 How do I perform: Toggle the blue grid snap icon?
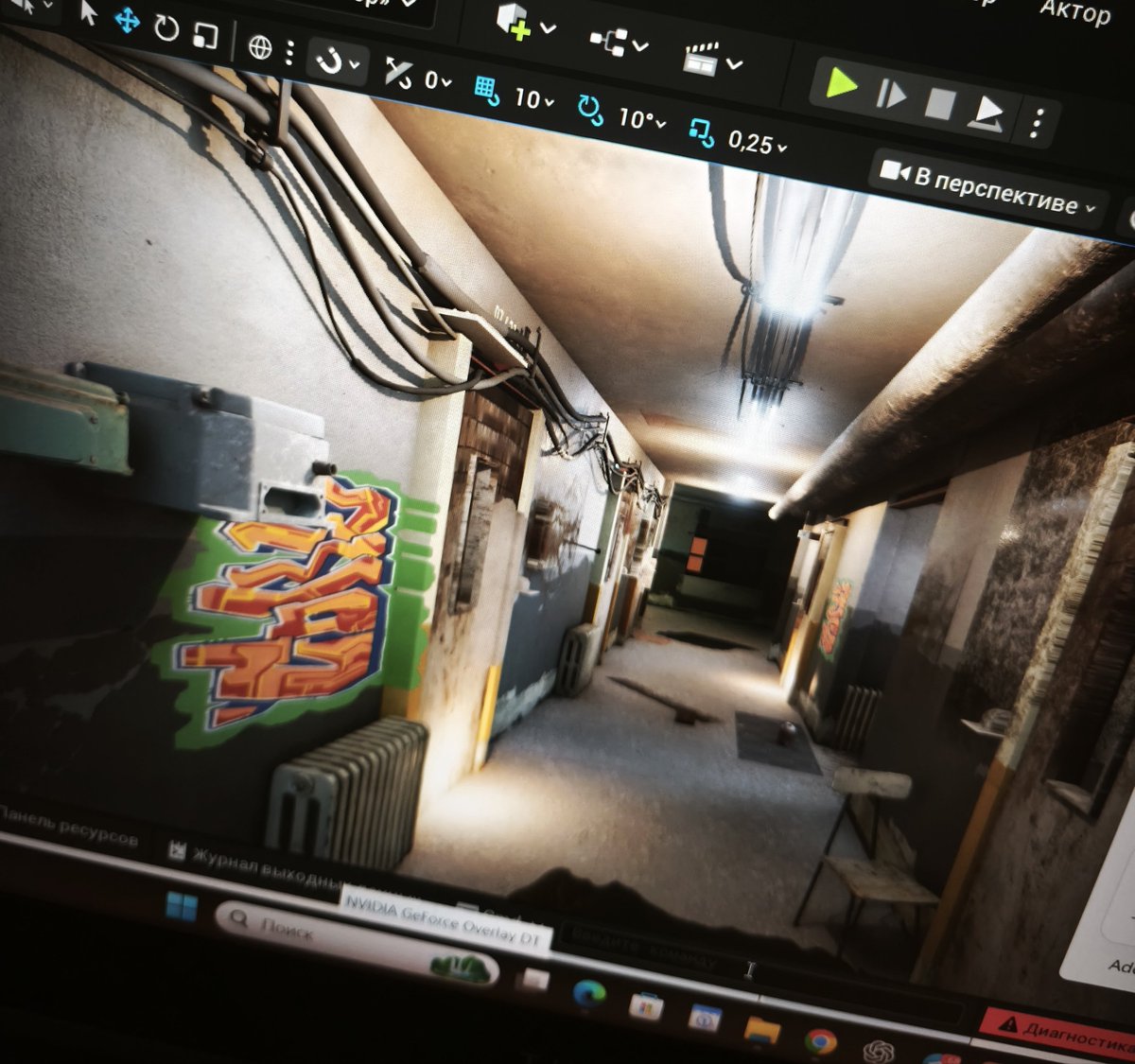[486, 91]
